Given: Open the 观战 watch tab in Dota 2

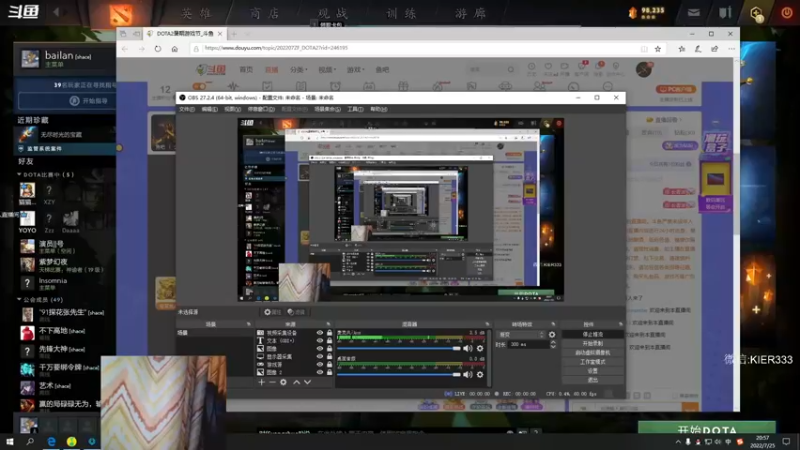Looking at the screenshot, I should click(333, 13).
